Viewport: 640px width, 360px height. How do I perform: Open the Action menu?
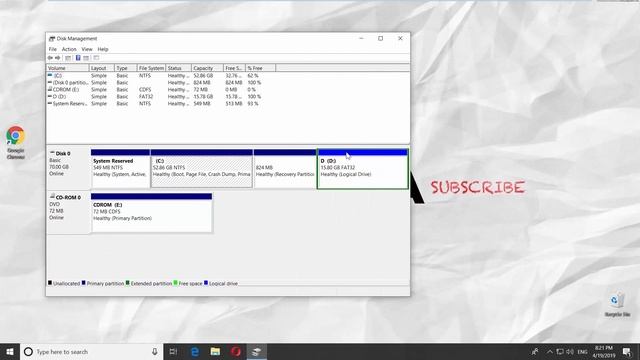pyautogui.click(x=69, y=49)
